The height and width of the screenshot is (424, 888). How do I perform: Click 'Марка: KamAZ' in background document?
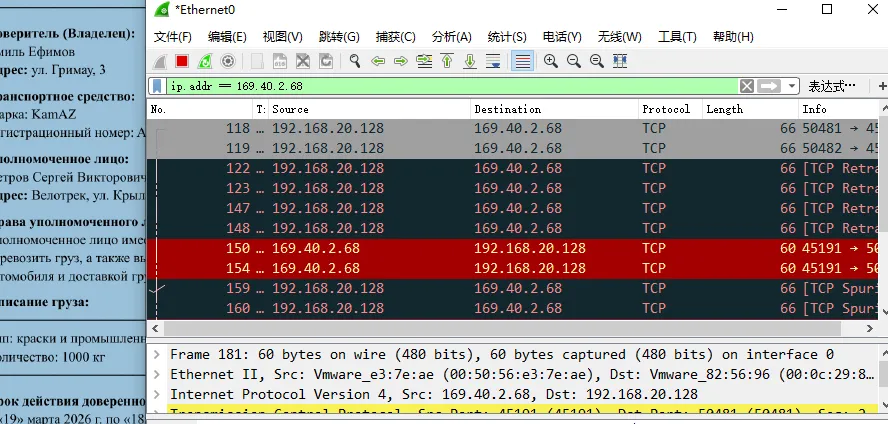pyautogui.click(x=38, y=115)
